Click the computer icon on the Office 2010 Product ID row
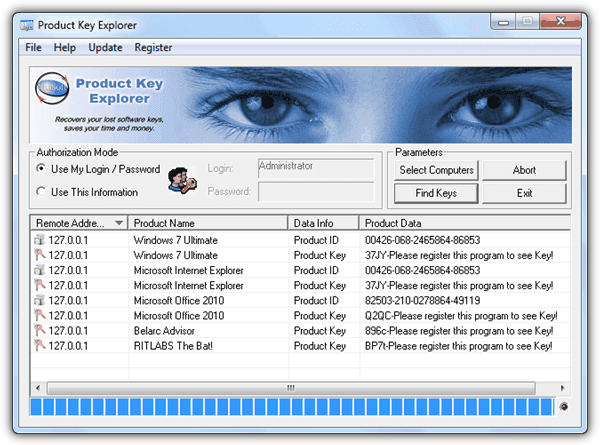The width and height of the screenshot is (600, 445). [39, 300]
